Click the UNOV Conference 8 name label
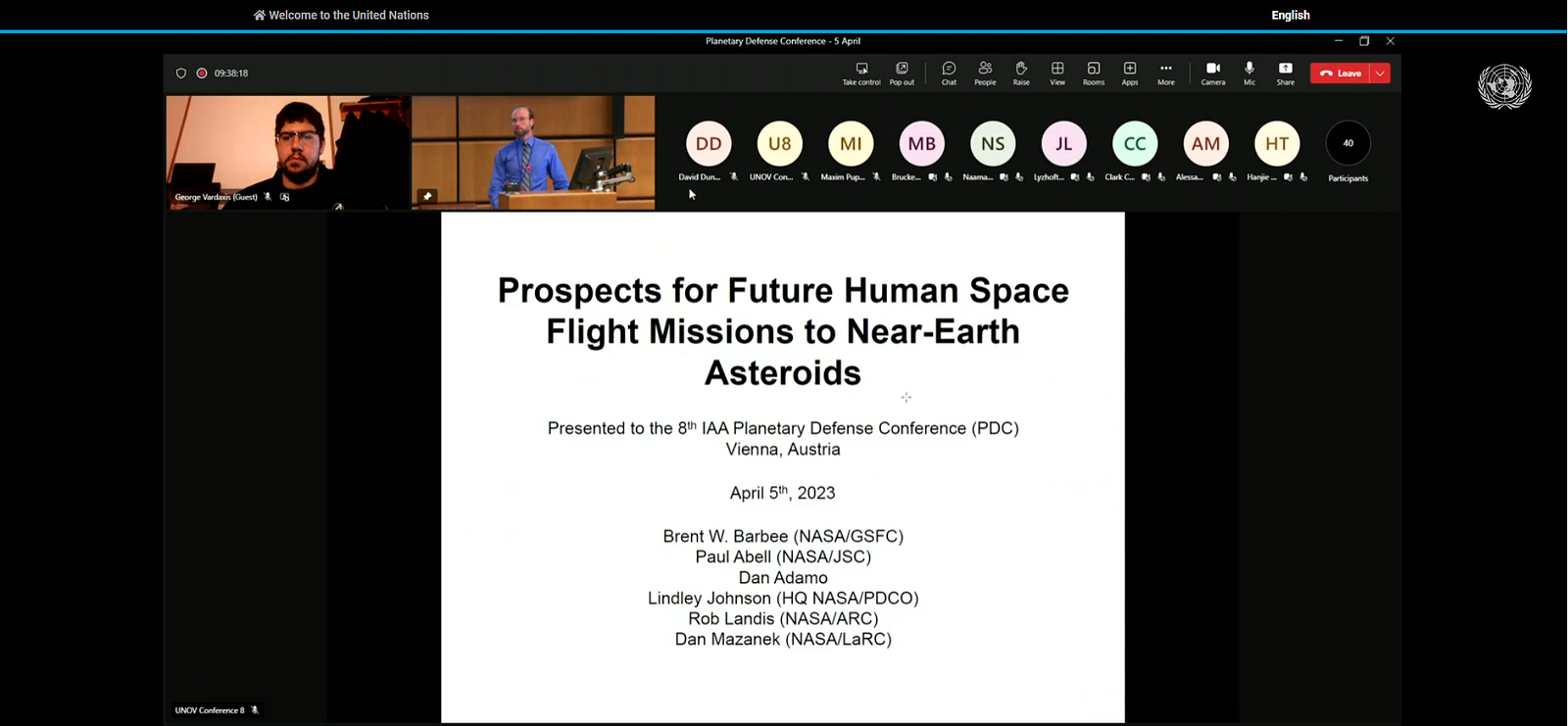The height and width of the screenshot is (726, 1568). tap(210, 710)
